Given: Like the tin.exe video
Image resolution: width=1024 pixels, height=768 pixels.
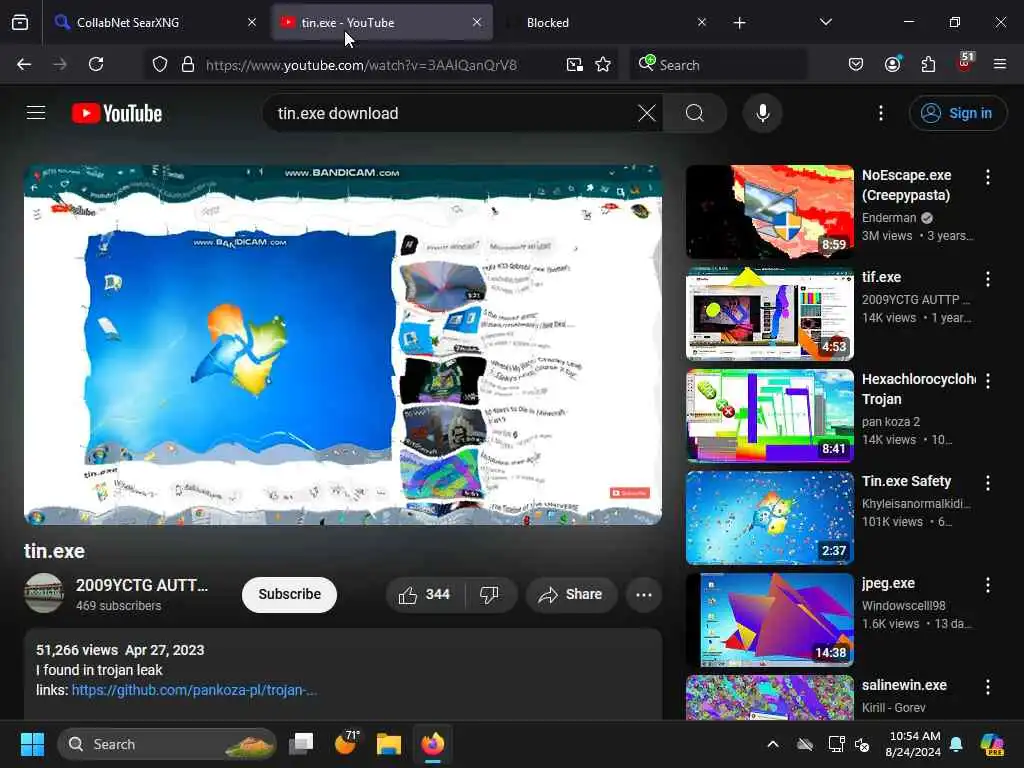Looking at the screenshot, I should coord(425,594).
